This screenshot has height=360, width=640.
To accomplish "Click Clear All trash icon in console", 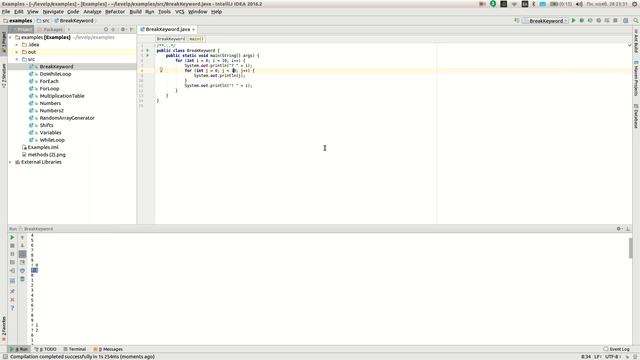I will coord(22,279).
